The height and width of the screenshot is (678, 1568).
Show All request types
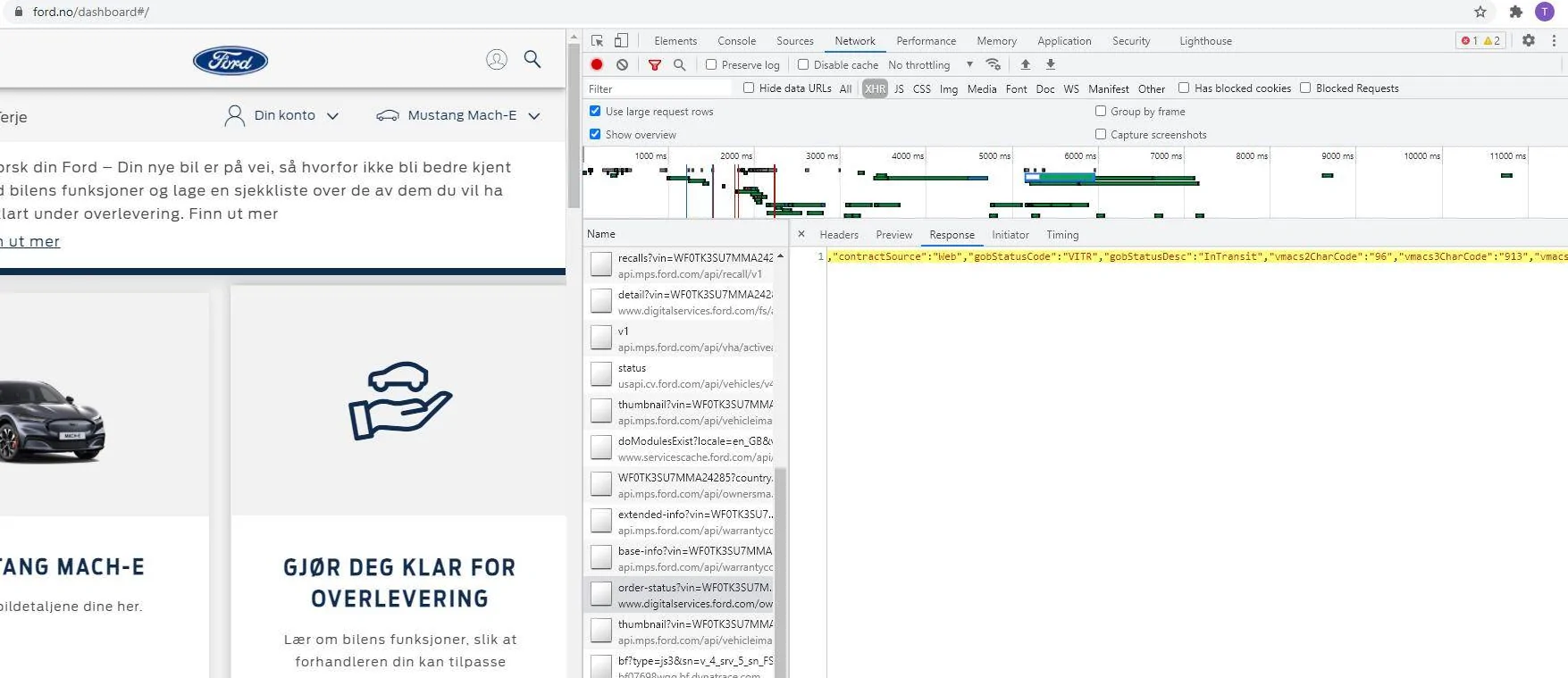[845, 88]
